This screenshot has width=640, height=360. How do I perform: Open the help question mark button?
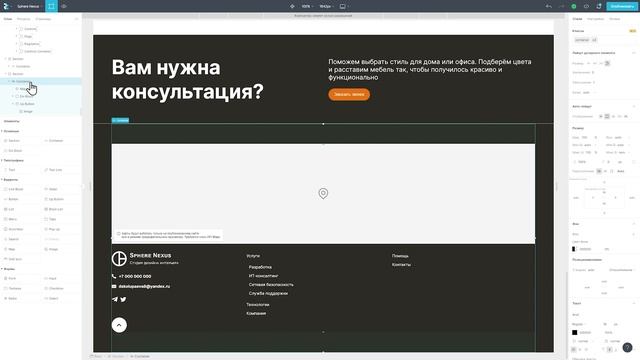click(627, 347)
